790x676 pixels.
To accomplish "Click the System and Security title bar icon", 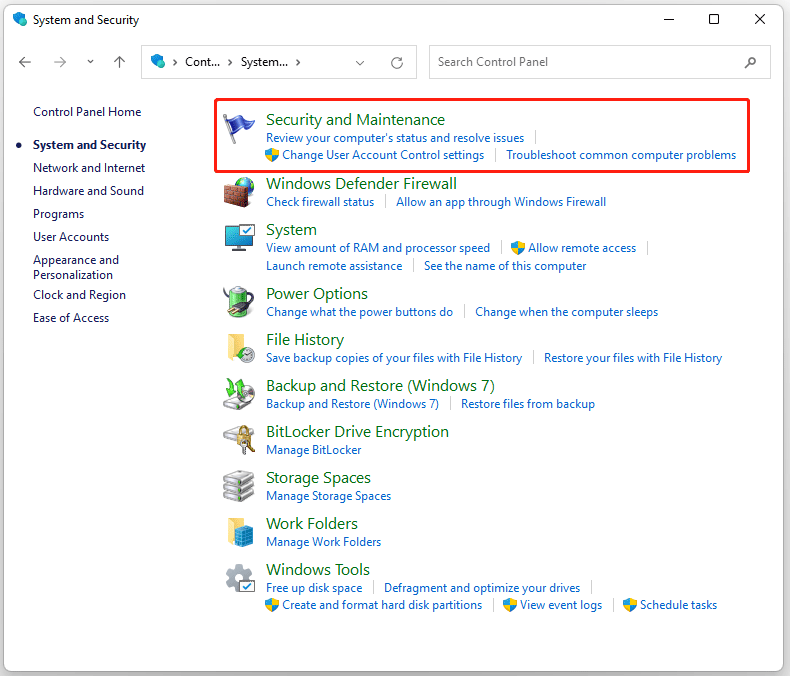I will (x=20, y=20).
